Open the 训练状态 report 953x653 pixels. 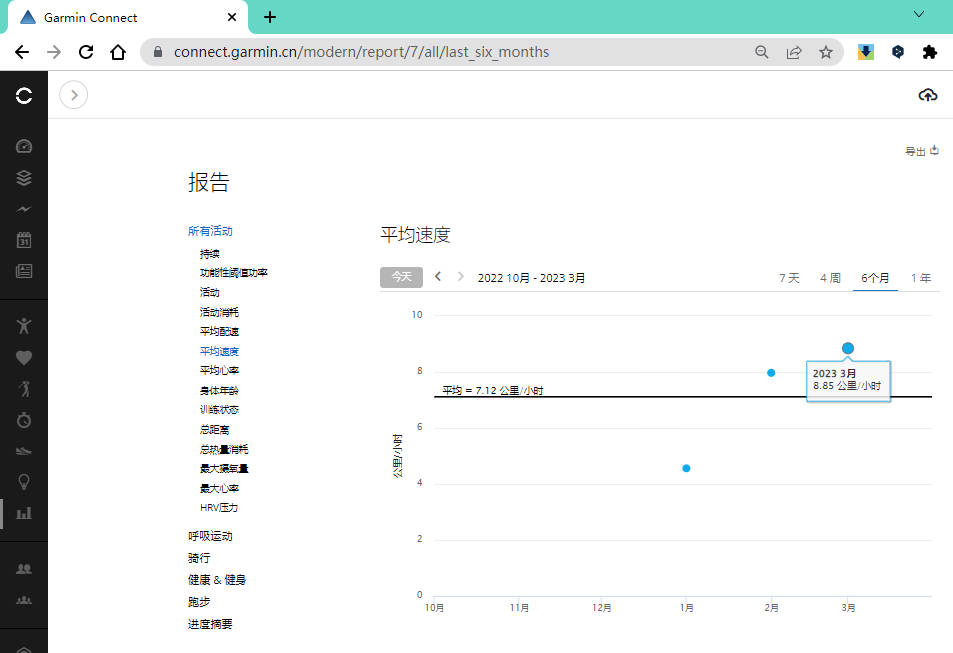(219, 410)
